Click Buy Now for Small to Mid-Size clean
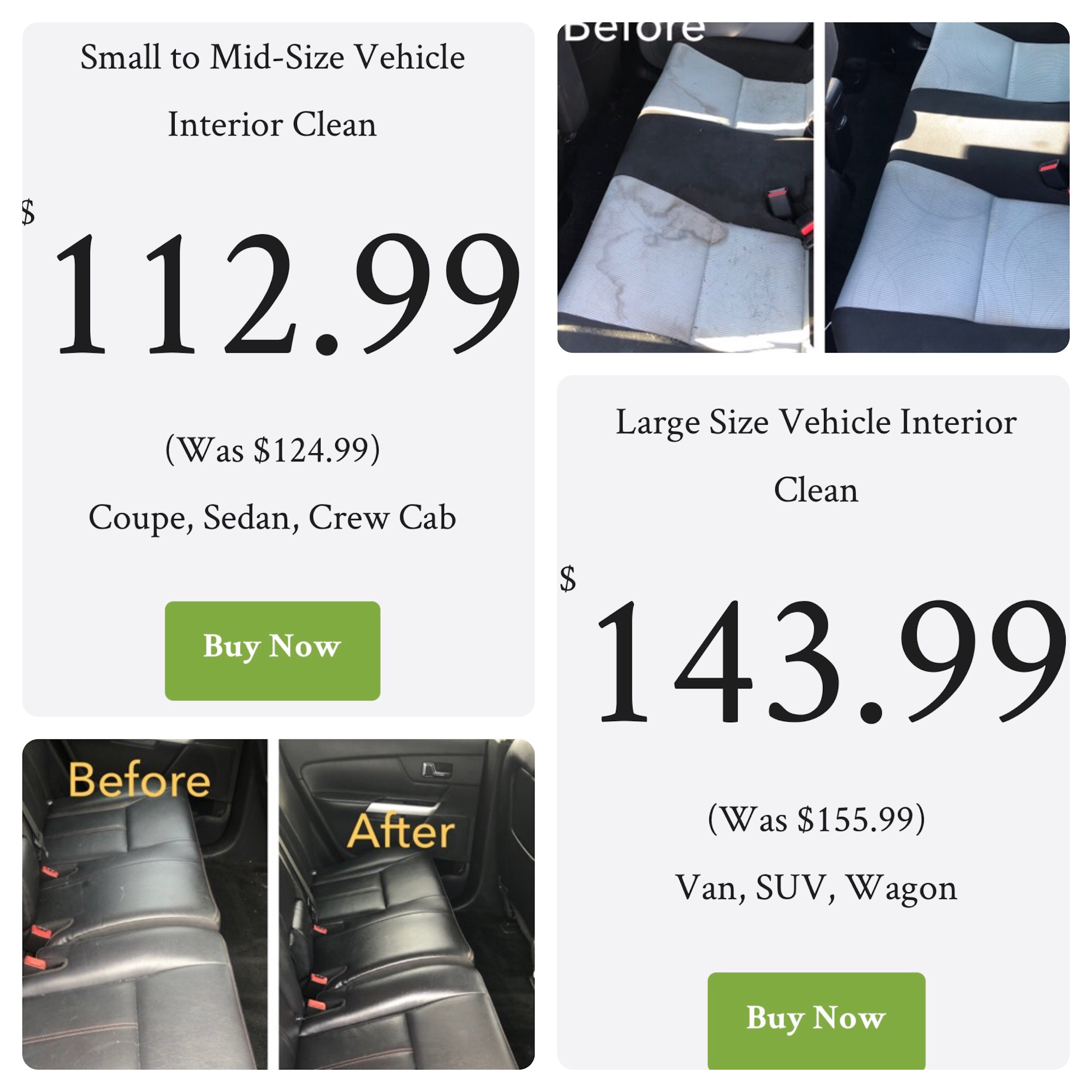This screenshot has height=1092, width=1092. click(272, 651)
